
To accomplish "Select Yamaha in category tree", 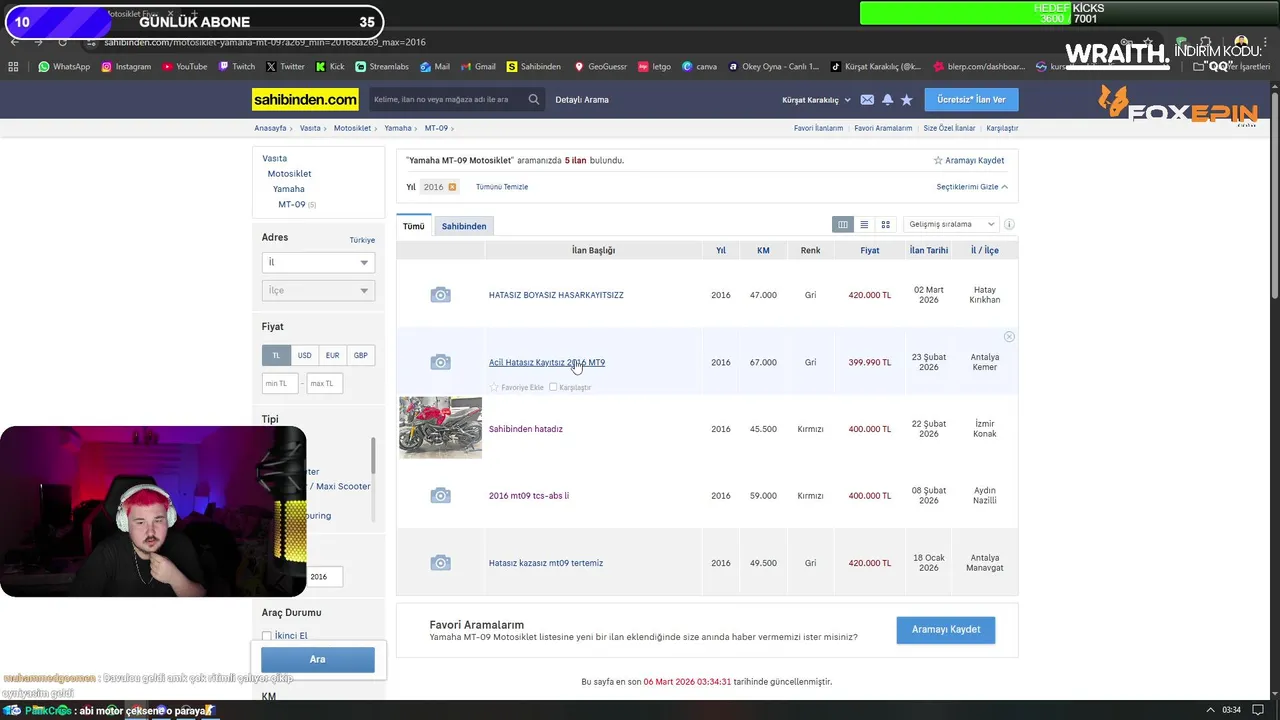I will click(289, 189).
